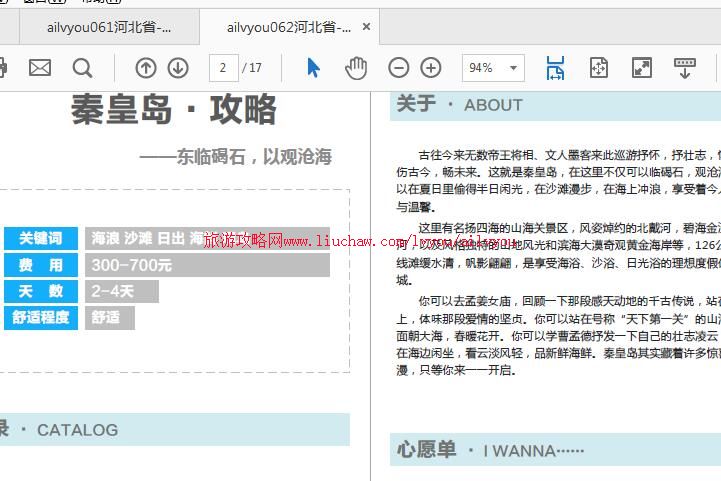The image size is (721, 481).
Task: Zoom in using the plus icon
Action: 431,68
